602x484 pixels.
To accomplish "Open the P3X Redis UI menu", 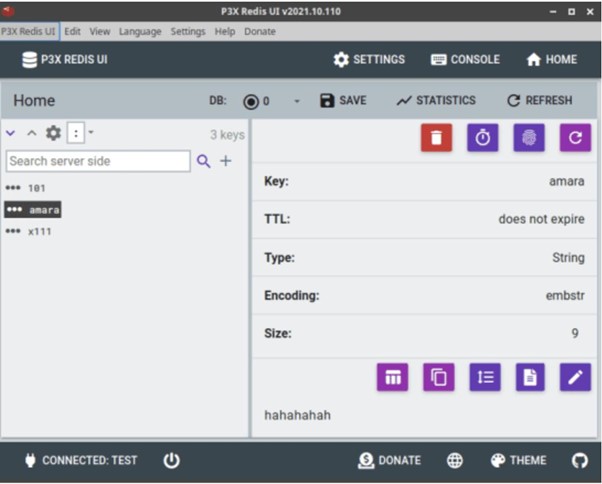I will 29,31.
